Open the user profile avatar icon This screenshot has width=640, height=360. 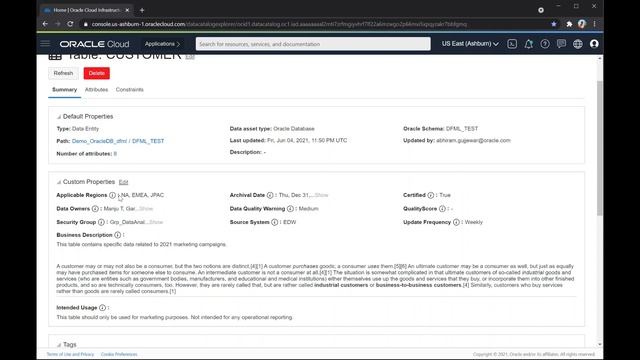[594, 44]
